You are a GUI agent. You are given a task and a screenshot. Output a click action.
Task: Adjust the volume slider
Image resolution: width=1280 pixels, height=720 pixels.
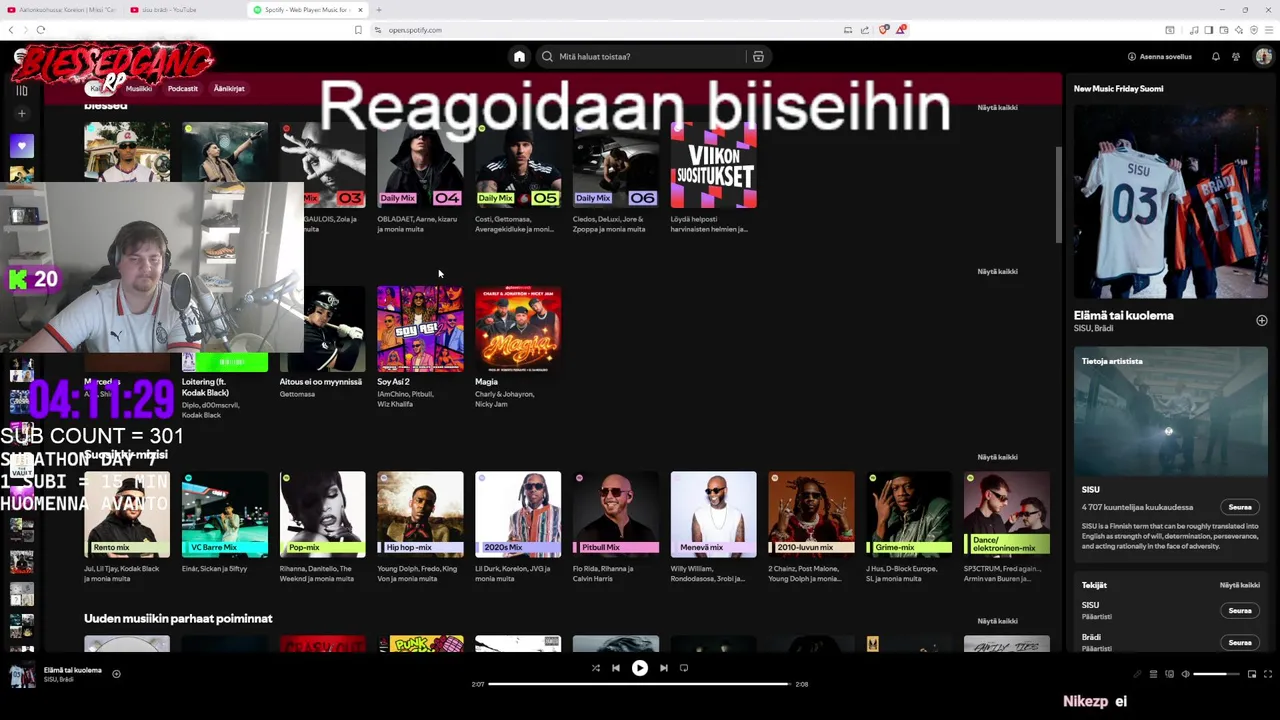(x=1217, y=674)
